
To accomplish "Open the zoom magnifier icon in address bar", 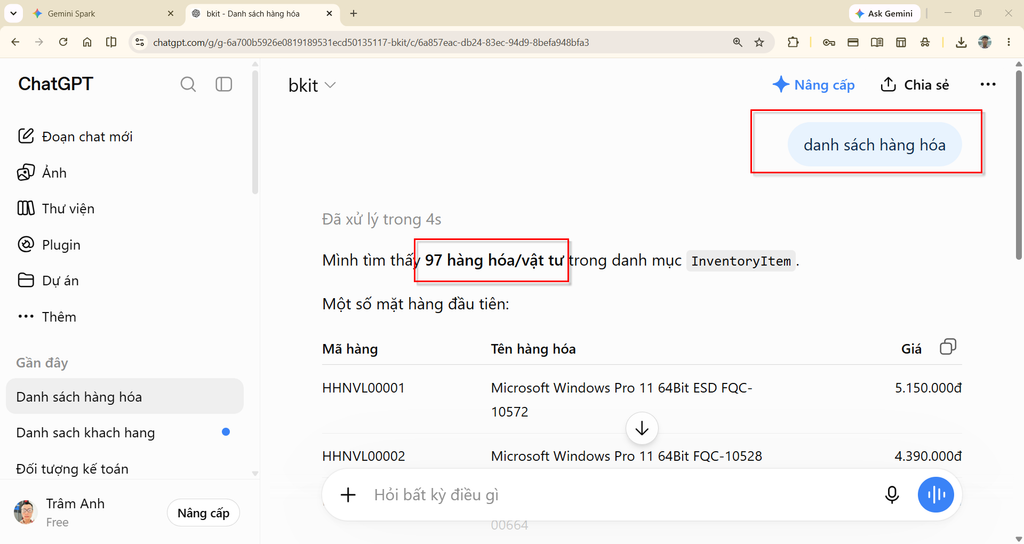I will coord(737,42).
